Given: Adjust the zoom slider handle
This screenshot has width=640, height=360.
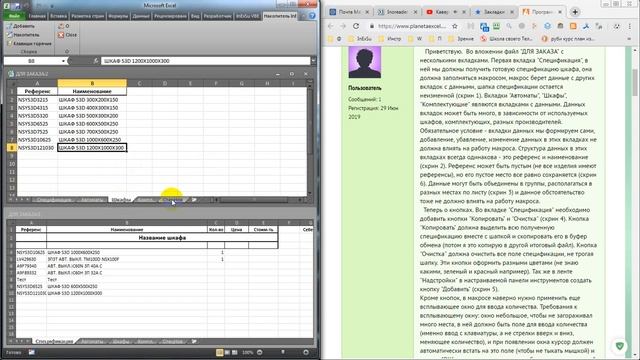Looking at the screenshot, I should (x=283, y=352).
